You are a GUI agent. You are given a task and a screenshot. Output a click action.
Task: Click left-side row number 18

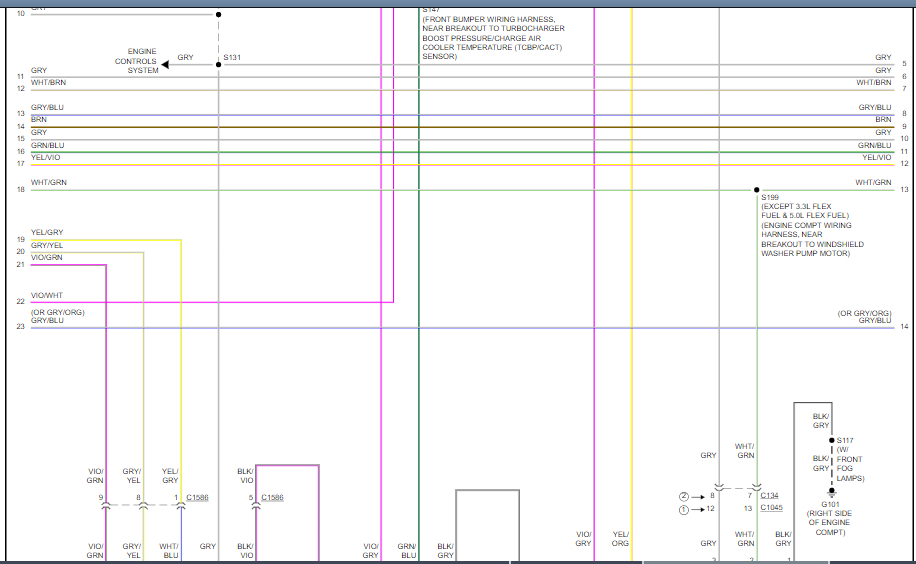(21, 189)
